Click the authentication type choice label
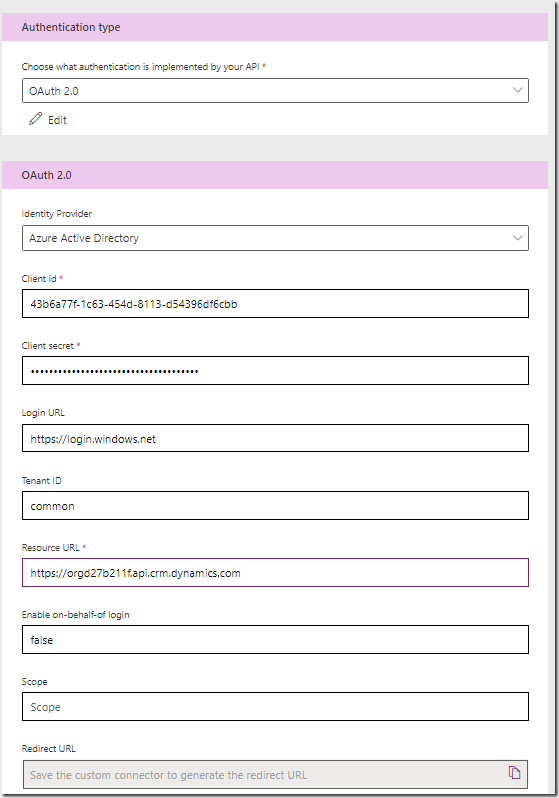 tap(141, 67)
